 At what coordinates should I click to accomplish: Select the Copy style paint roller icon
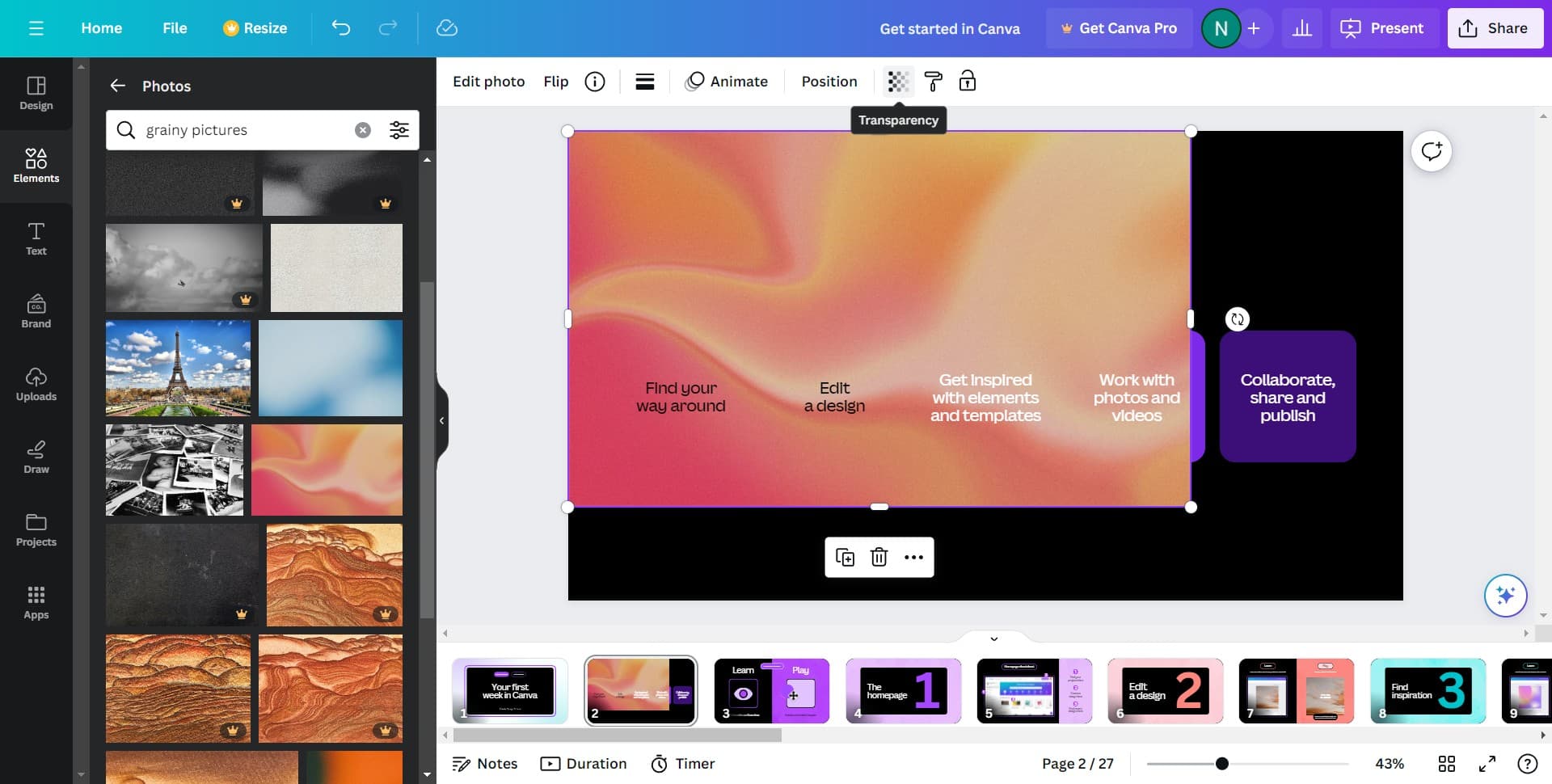click(933, 82)
